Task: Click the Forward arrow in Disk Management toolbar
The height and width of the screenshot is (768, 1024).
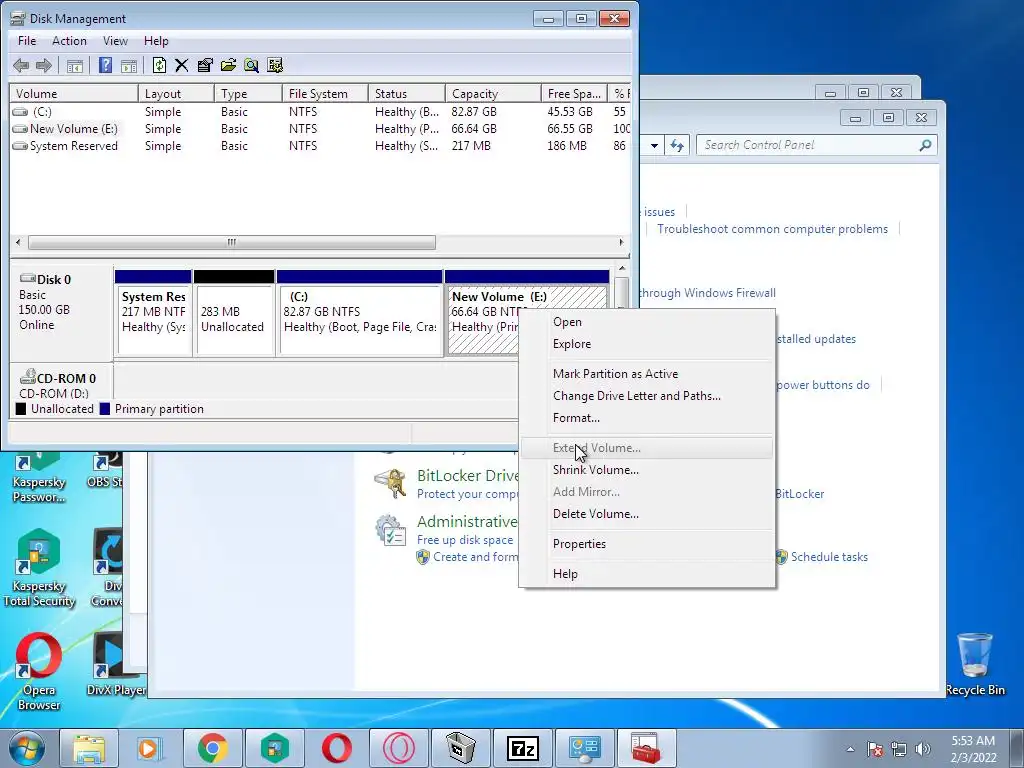Action: pos(44,65)
